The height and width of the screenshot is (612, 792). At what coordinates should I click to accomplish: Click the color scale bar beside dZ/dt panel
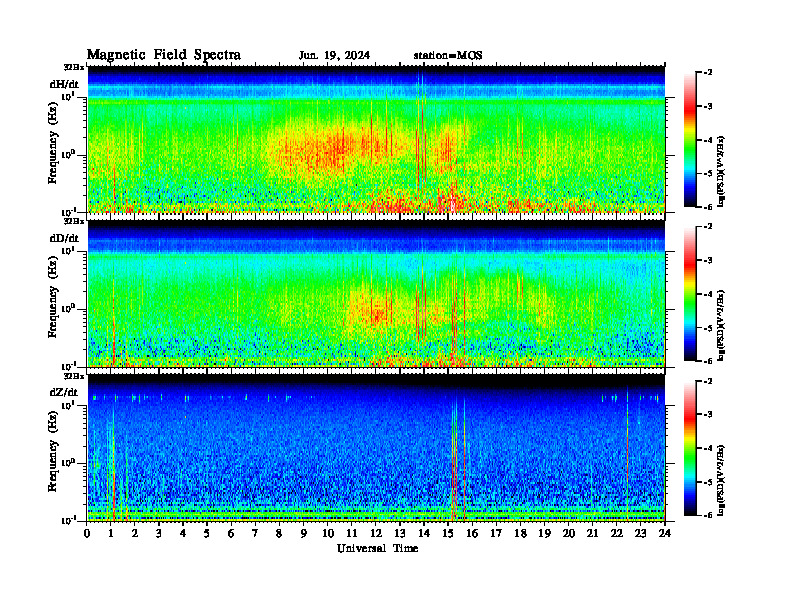[x=689, y=448]
